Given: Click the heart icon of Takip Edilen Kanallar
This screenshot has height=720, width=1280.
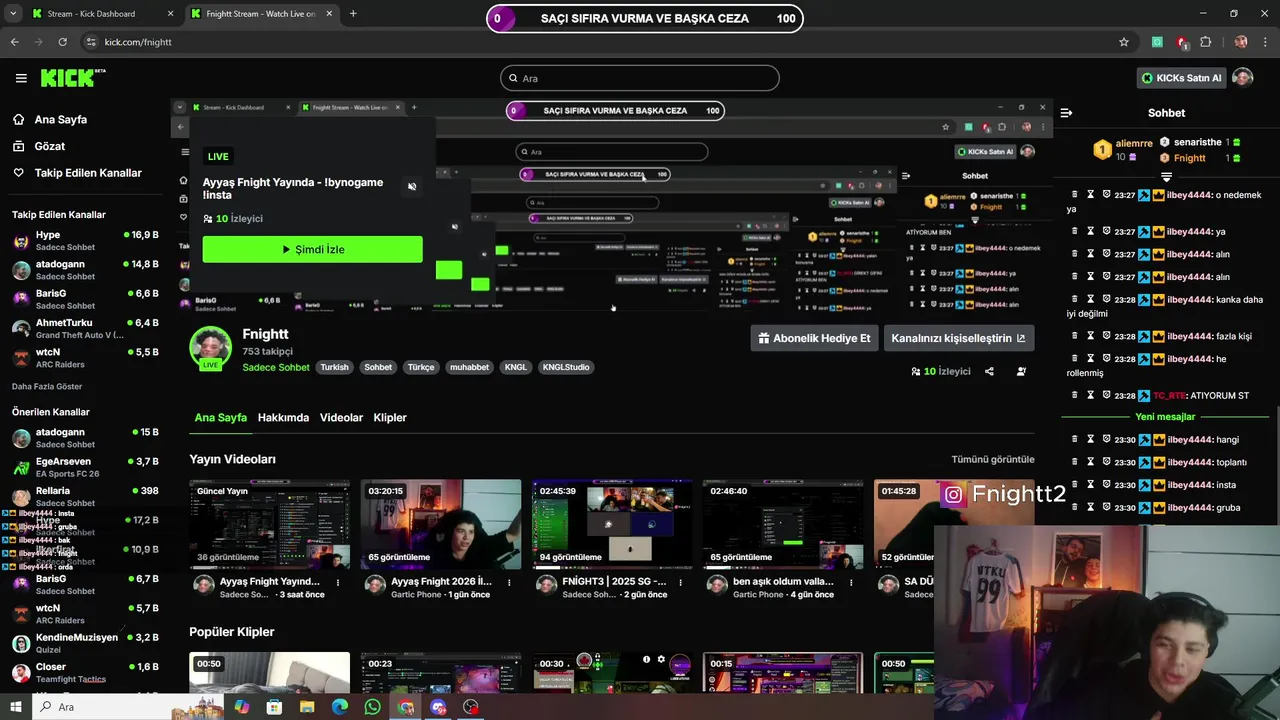Looking at the screenshot, I should point(18,173).
